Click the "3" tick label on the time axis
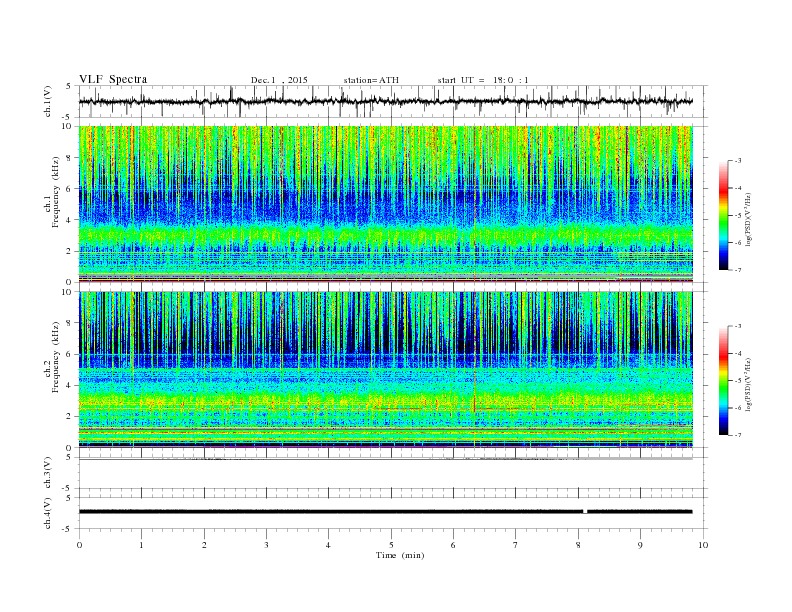This screenshot has height=612, width=792. [x=266, y=545]
